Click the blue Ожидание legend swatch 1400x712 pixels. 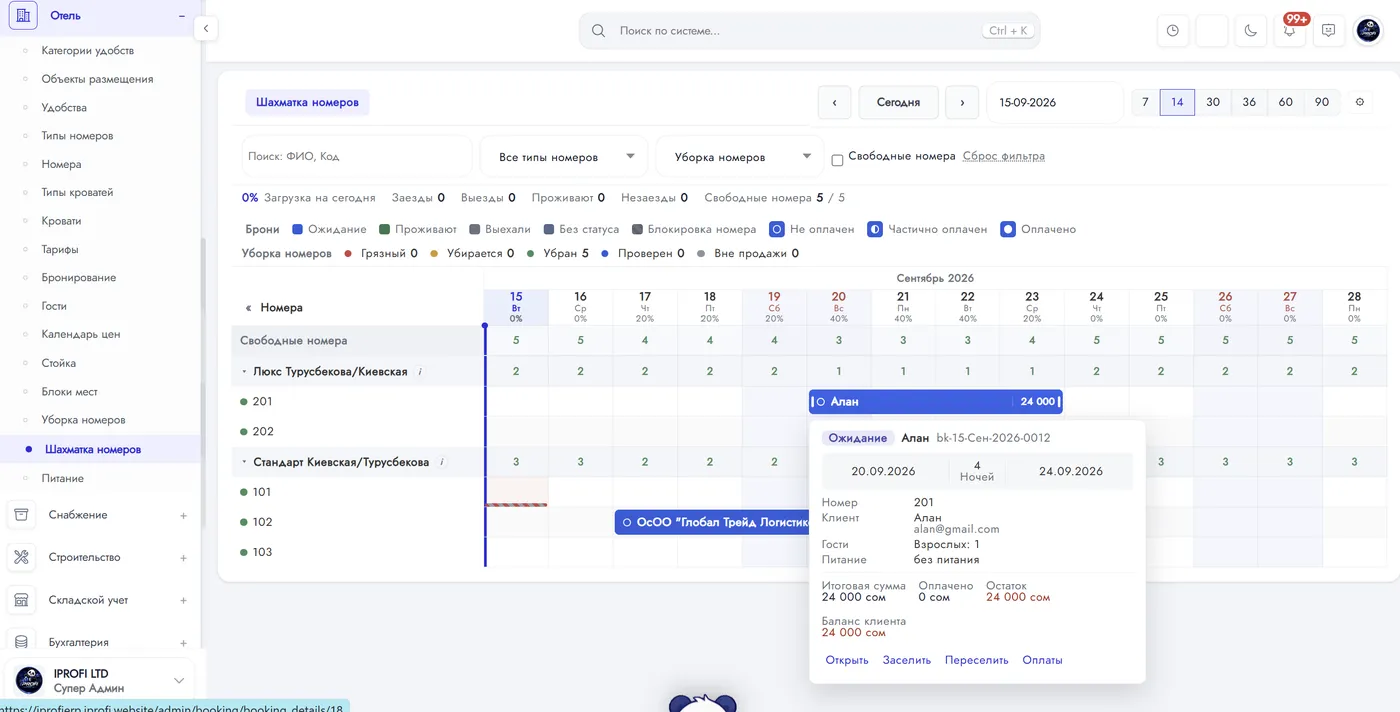298,229
